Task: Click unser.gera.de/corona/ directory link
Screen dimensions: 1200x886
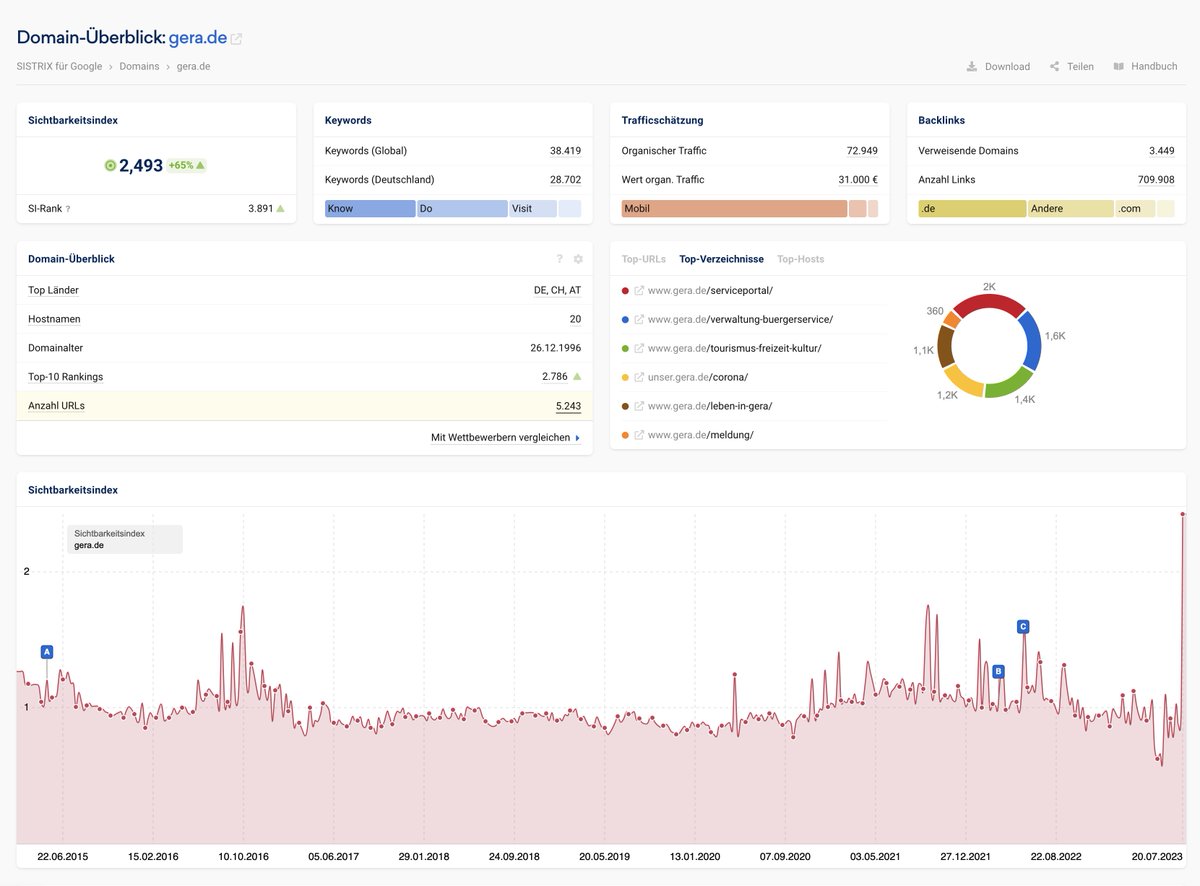Action: 698,378
